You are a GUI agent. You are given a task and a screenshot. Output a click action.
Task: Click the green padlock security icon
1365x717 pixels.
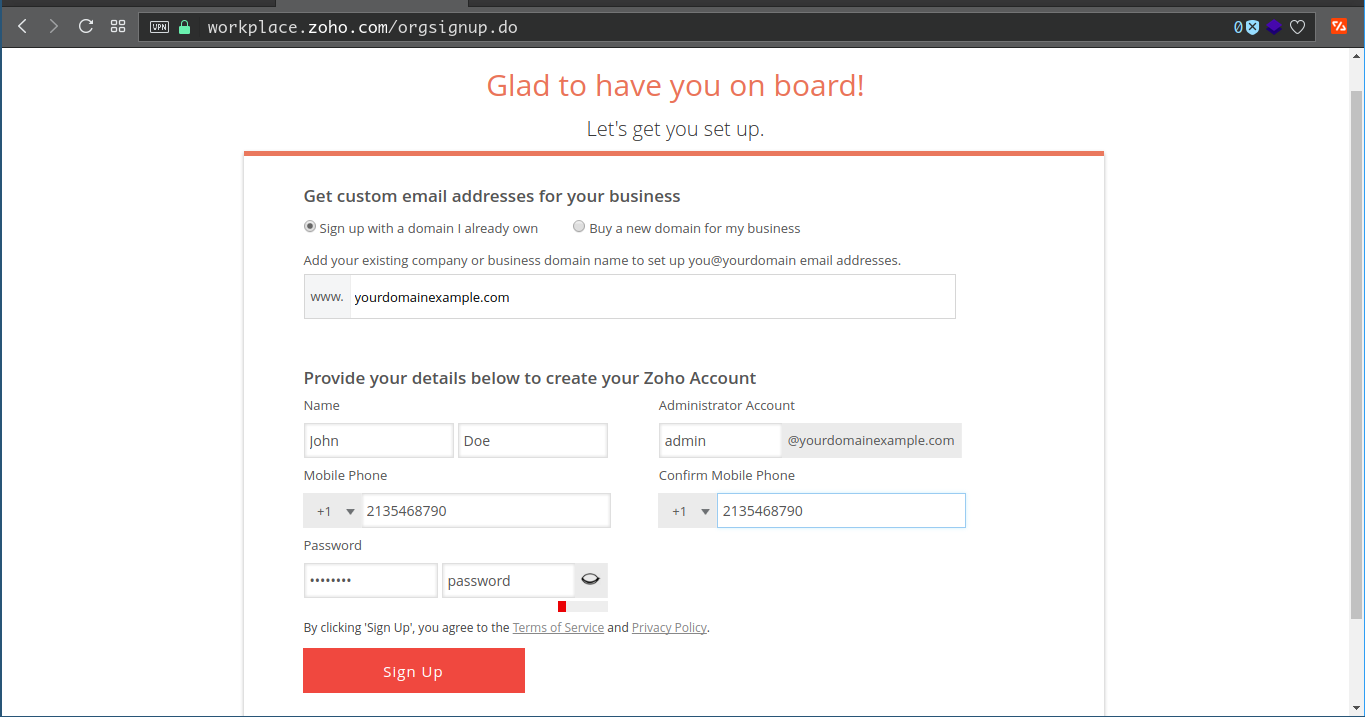pyautogui.click(x=184, y=27)
